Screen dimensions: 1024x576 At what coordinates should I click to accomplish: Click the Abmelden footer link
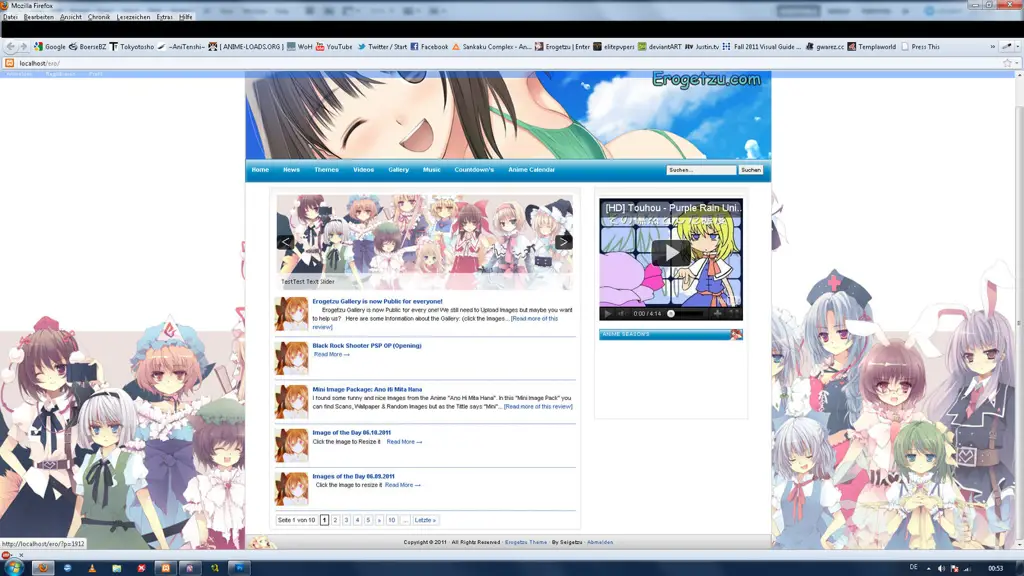[600, 542]
